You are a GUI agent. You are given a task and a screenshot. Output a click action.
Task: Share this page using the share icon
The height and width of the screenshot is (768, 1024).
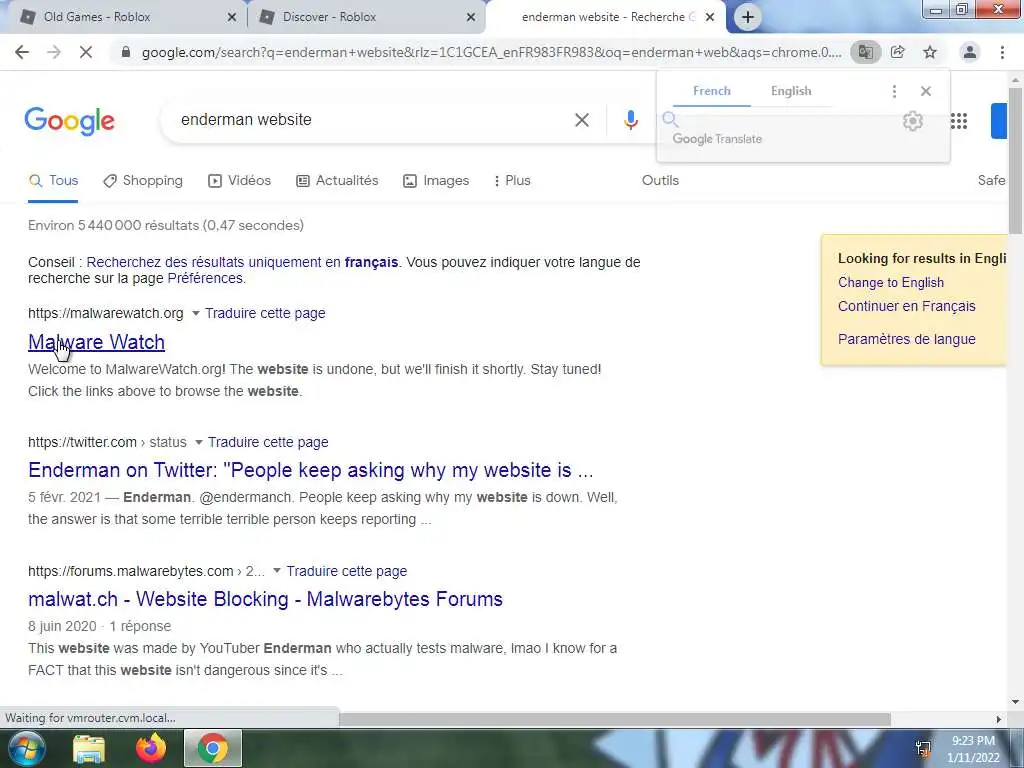coord(898,52)
